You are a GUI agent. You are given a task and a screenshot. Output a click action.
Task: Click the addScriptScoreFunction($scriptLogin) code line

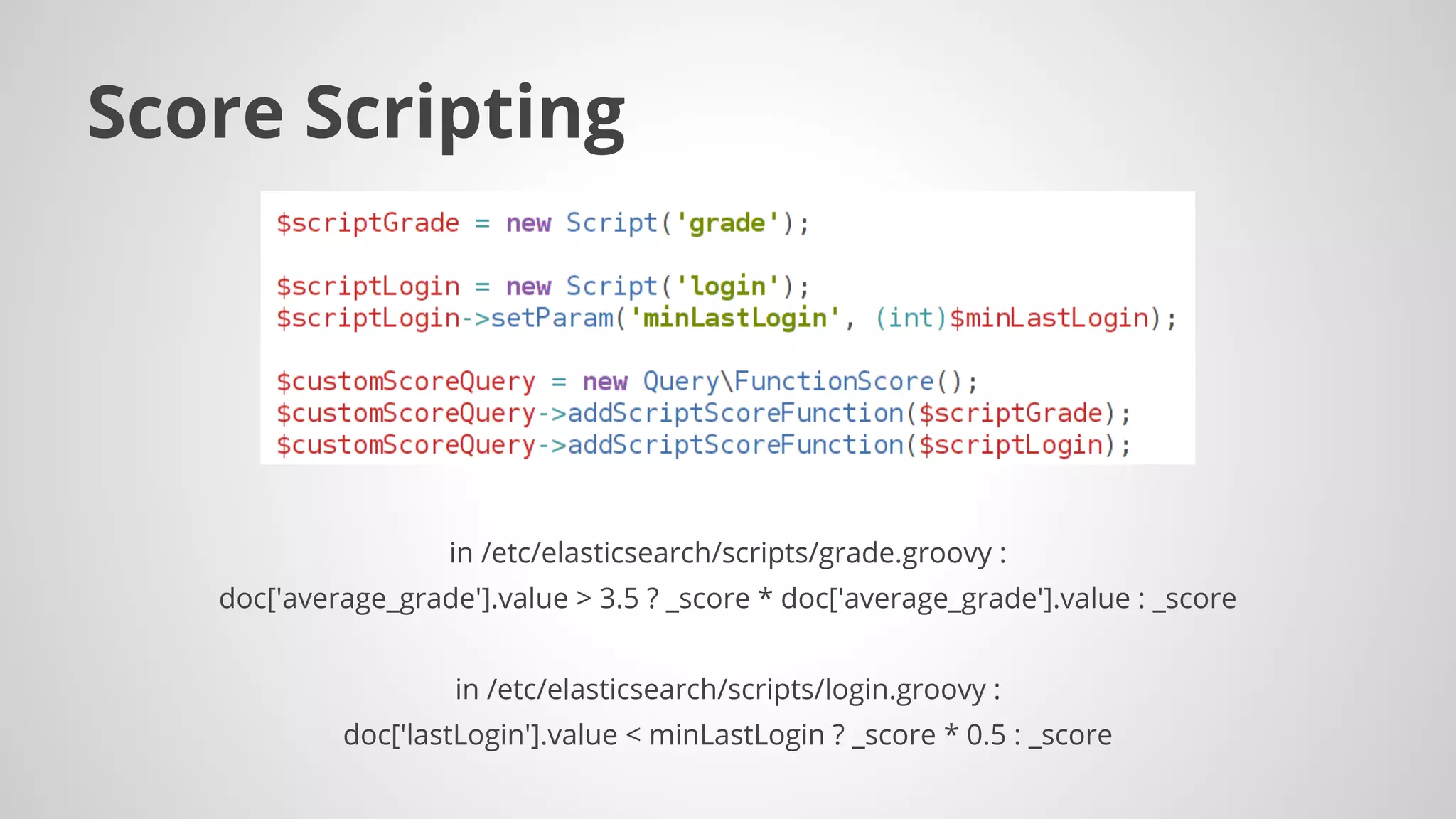[704, 445]
